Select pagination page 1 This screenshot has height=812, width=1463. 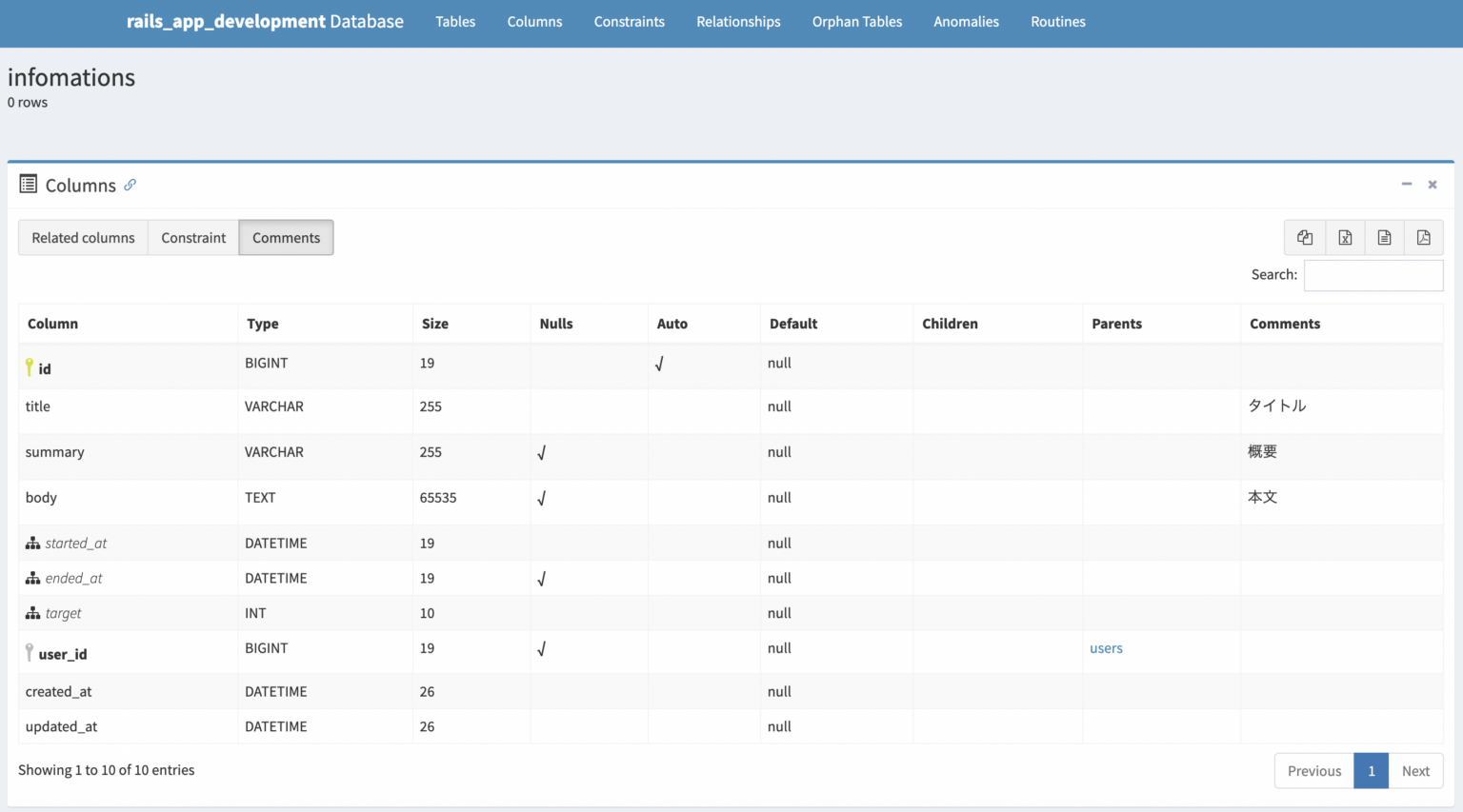point(1371,770)
